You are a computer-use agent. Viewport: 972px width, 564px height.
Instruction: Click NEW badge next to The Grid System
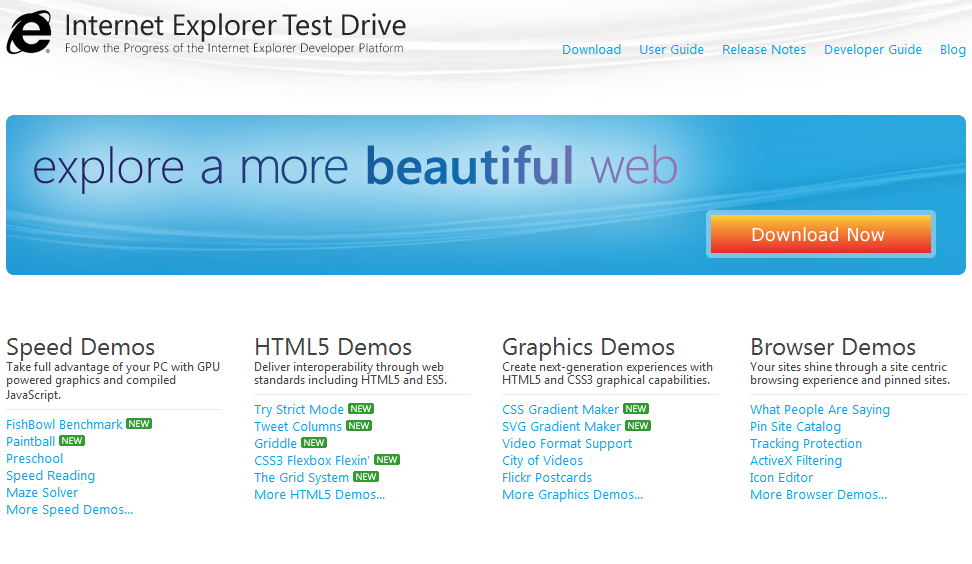[366, 477]
